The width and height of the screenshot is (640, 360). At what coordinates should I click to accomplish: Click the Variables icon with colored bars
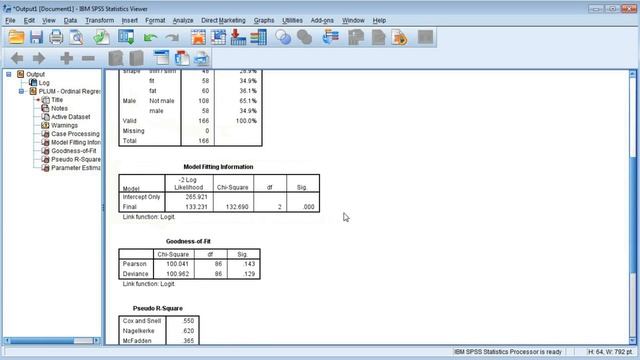258,37
